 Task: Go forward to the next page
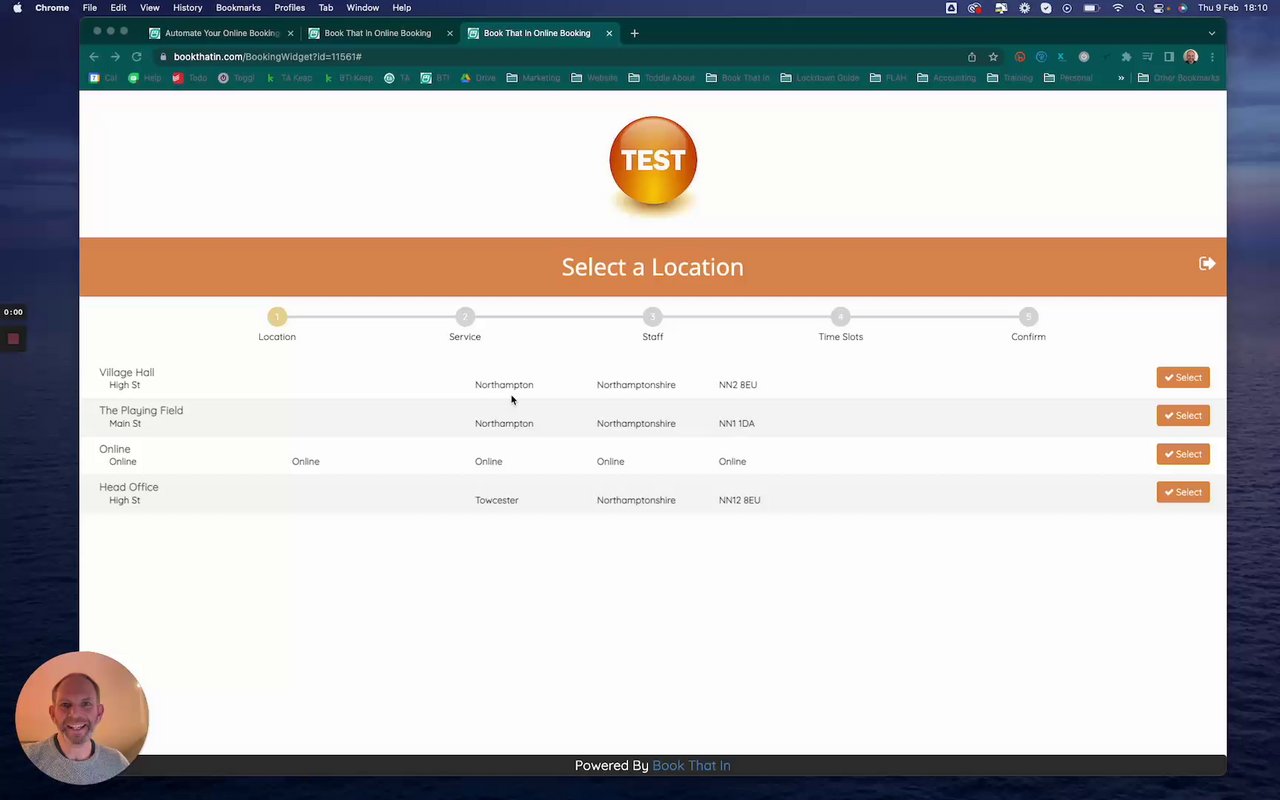(115, 57)
